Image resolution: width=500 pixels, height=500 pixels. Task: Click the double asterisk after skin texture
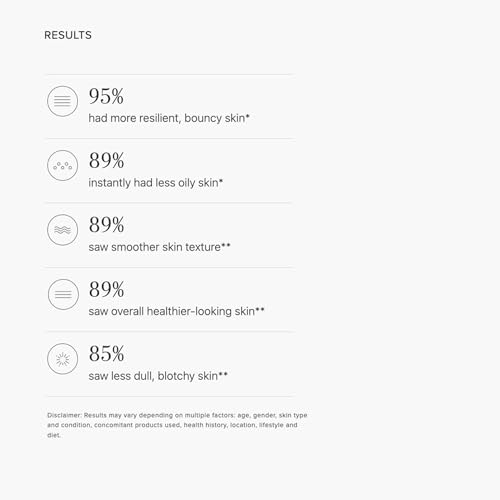[226, 245]
